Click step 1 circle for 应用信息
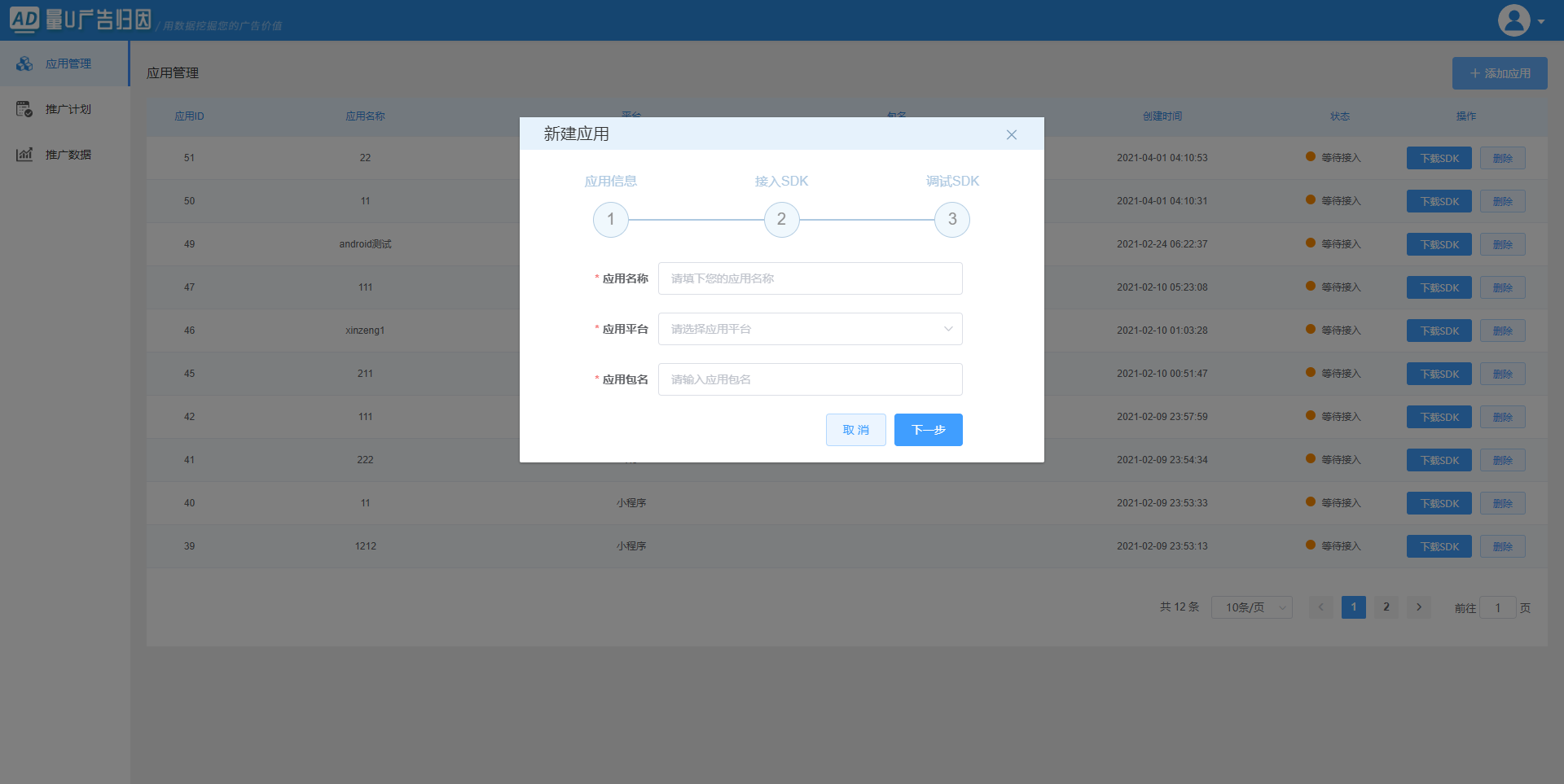The width and height of the screenshot is (1564, 784). (x=611, y=220)
